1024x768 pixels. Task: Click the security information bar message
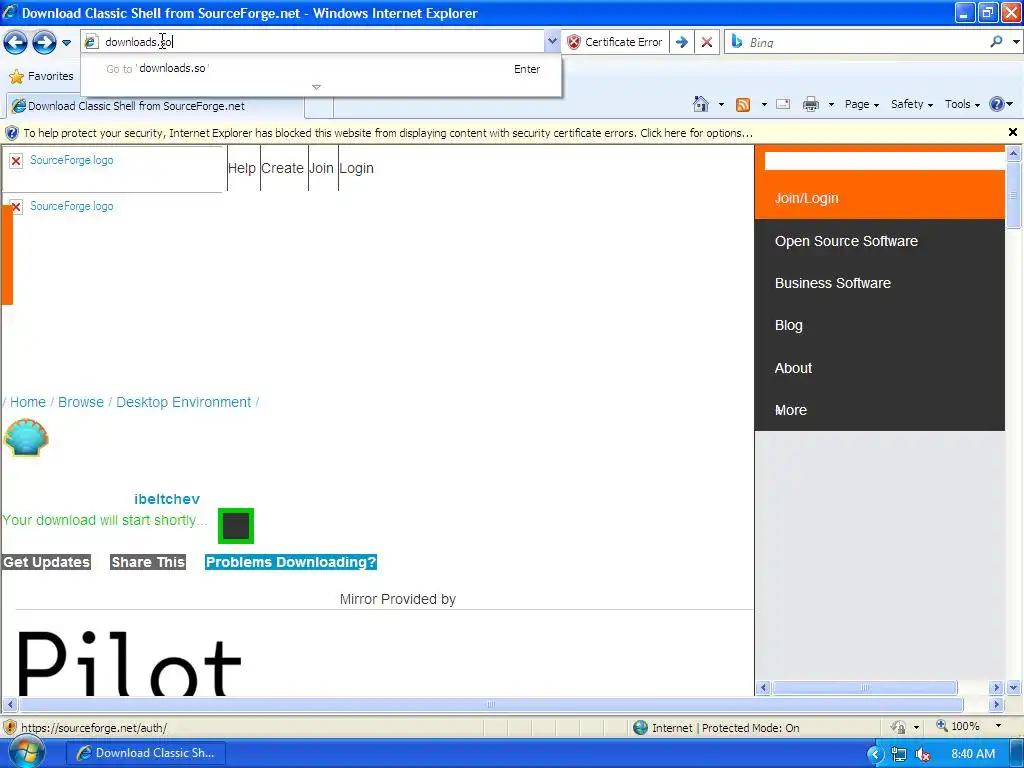[x=388, y=133]
